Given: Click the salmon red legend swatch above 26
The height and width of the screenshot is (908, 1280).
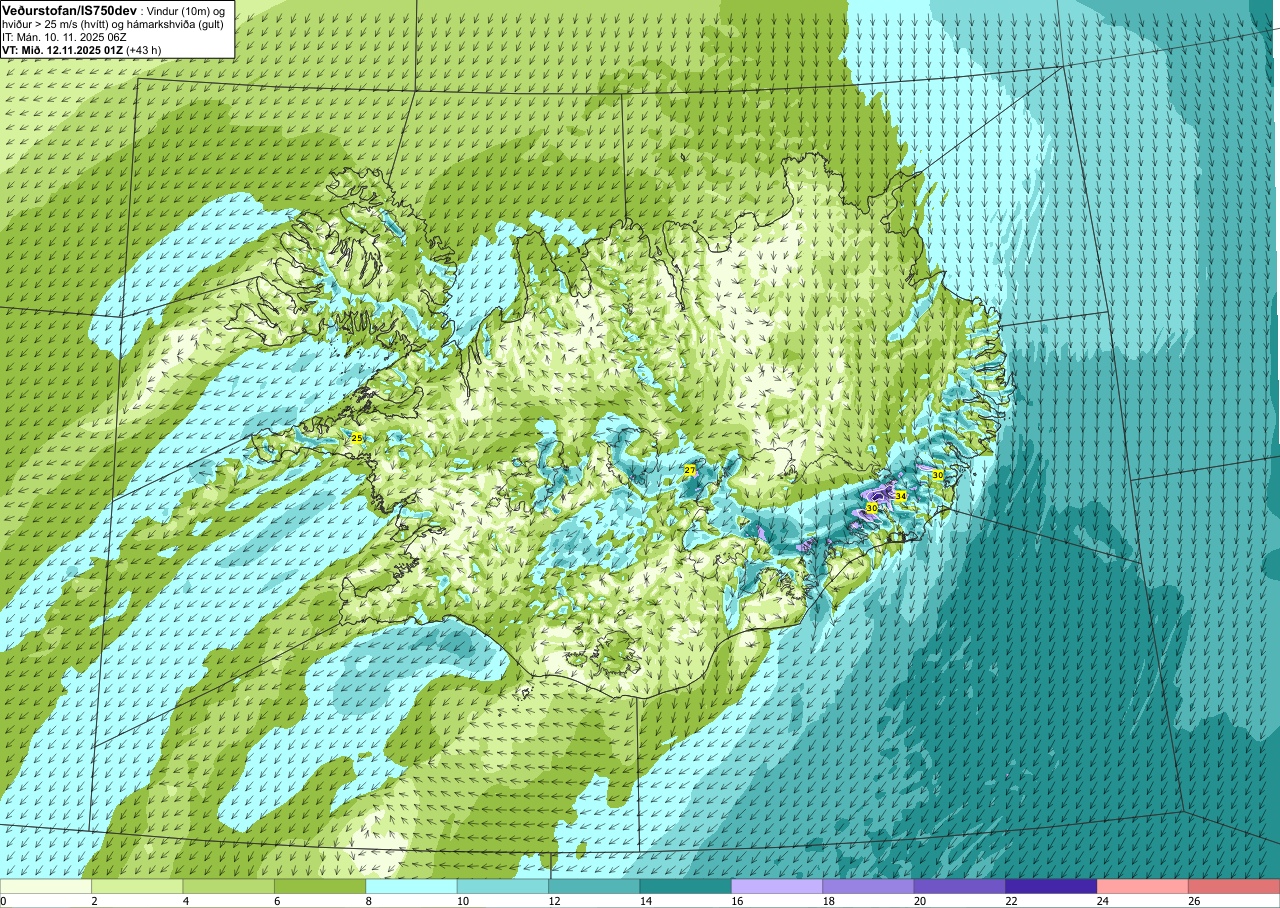Looking at the screenshot, I should (1234, 887).
